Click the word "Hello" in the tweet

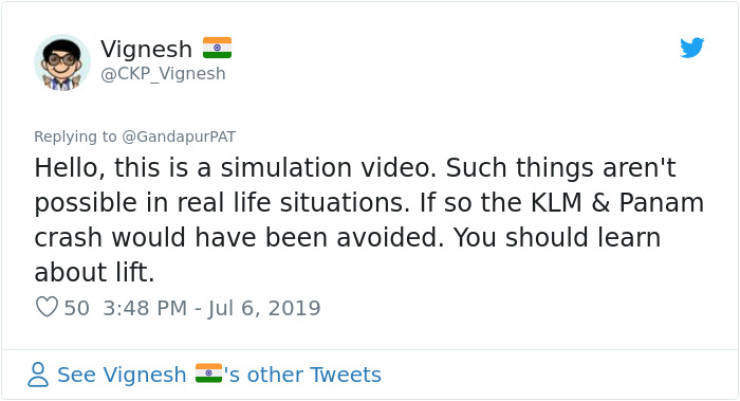[x=65, y=165]
